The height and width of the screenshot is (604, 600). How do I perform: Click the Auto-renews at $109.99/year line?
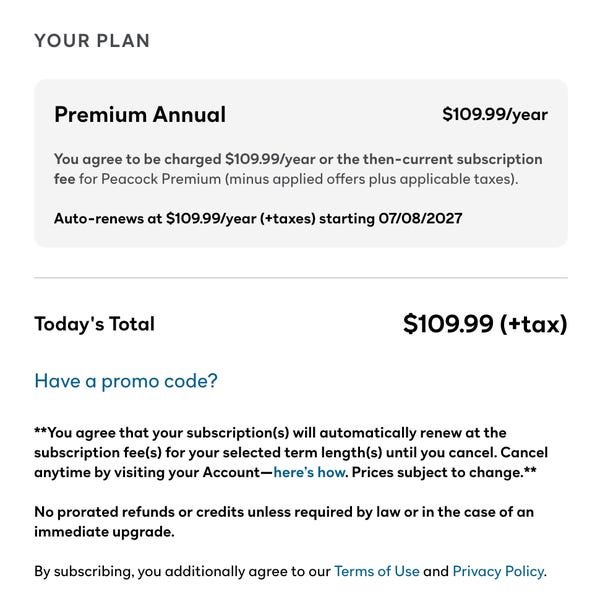coord(258,218)
